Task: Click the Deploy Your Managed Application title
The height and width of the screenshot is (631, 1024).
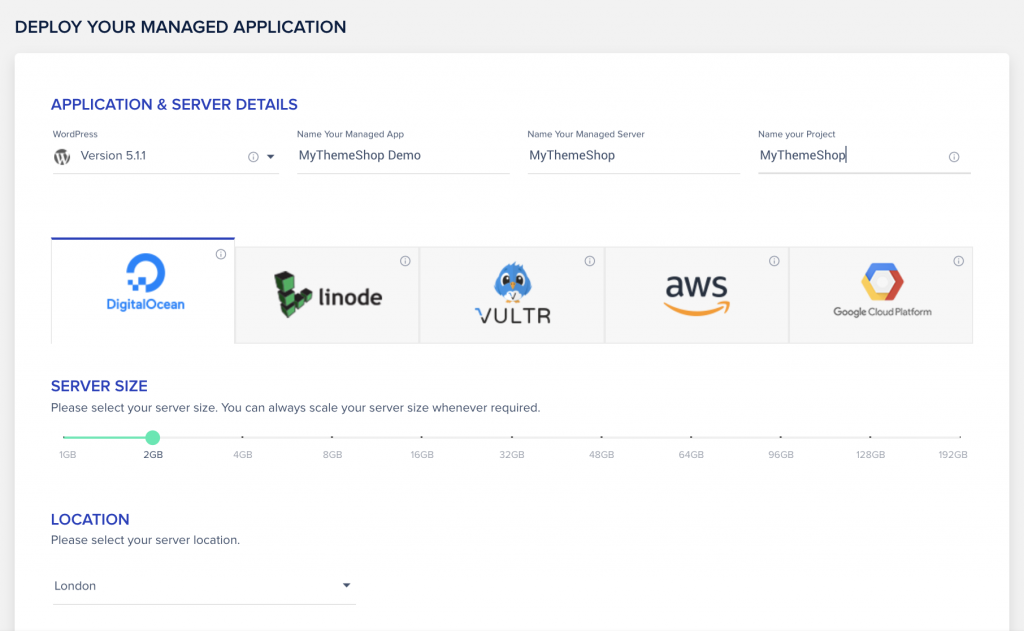Action: coord(180,27)
